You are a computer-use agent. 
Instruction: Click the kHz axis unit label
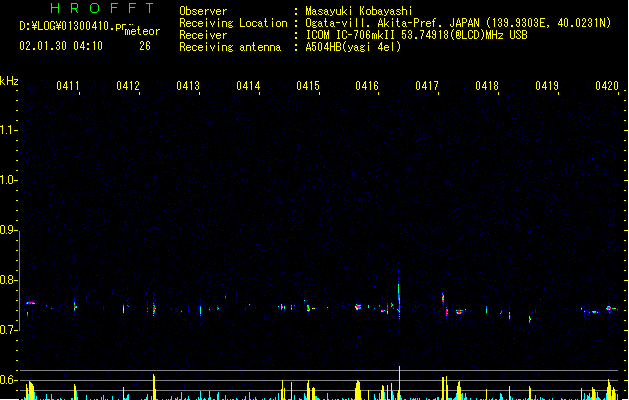point(9,81)
